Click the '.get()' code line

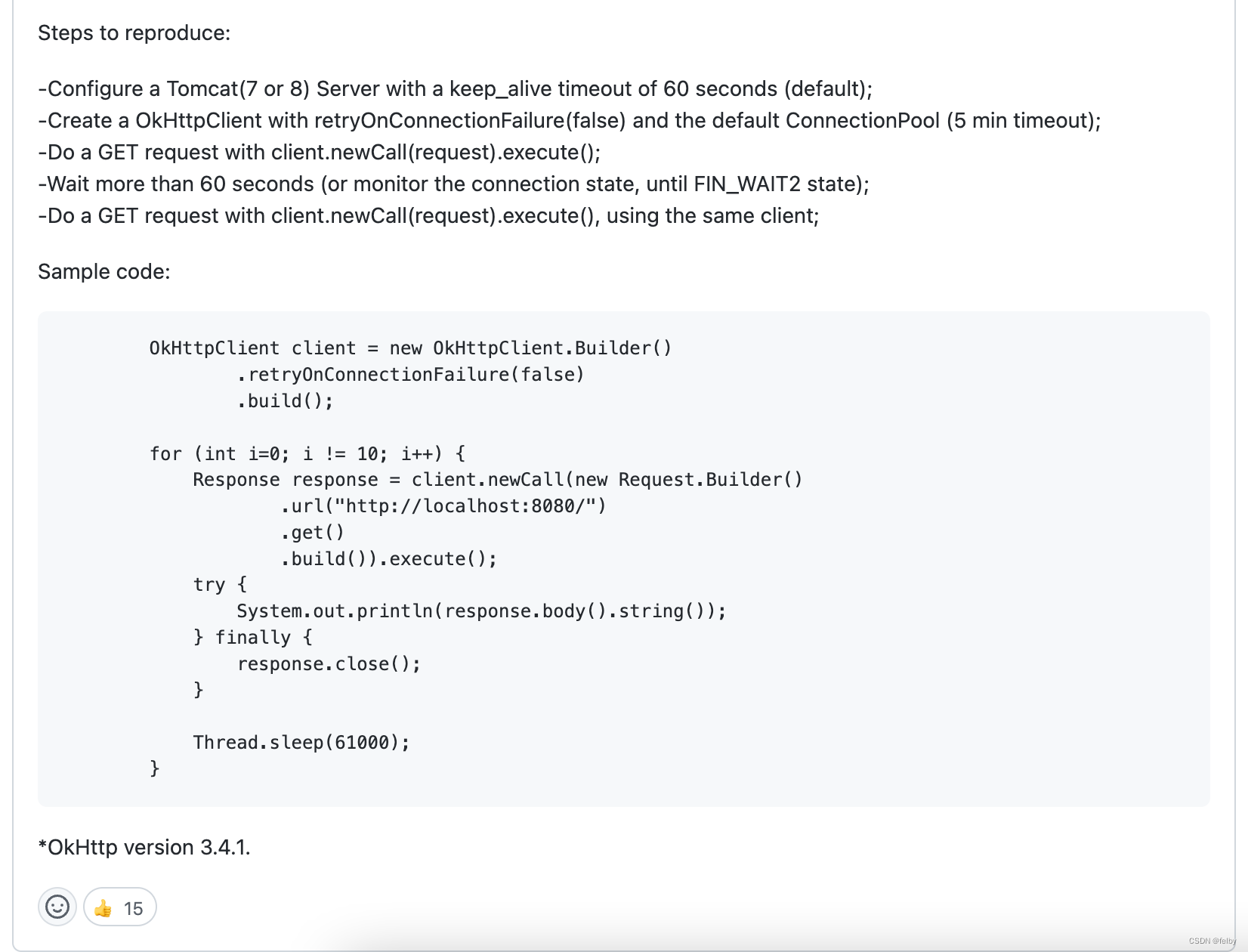(x=312, y=533)
